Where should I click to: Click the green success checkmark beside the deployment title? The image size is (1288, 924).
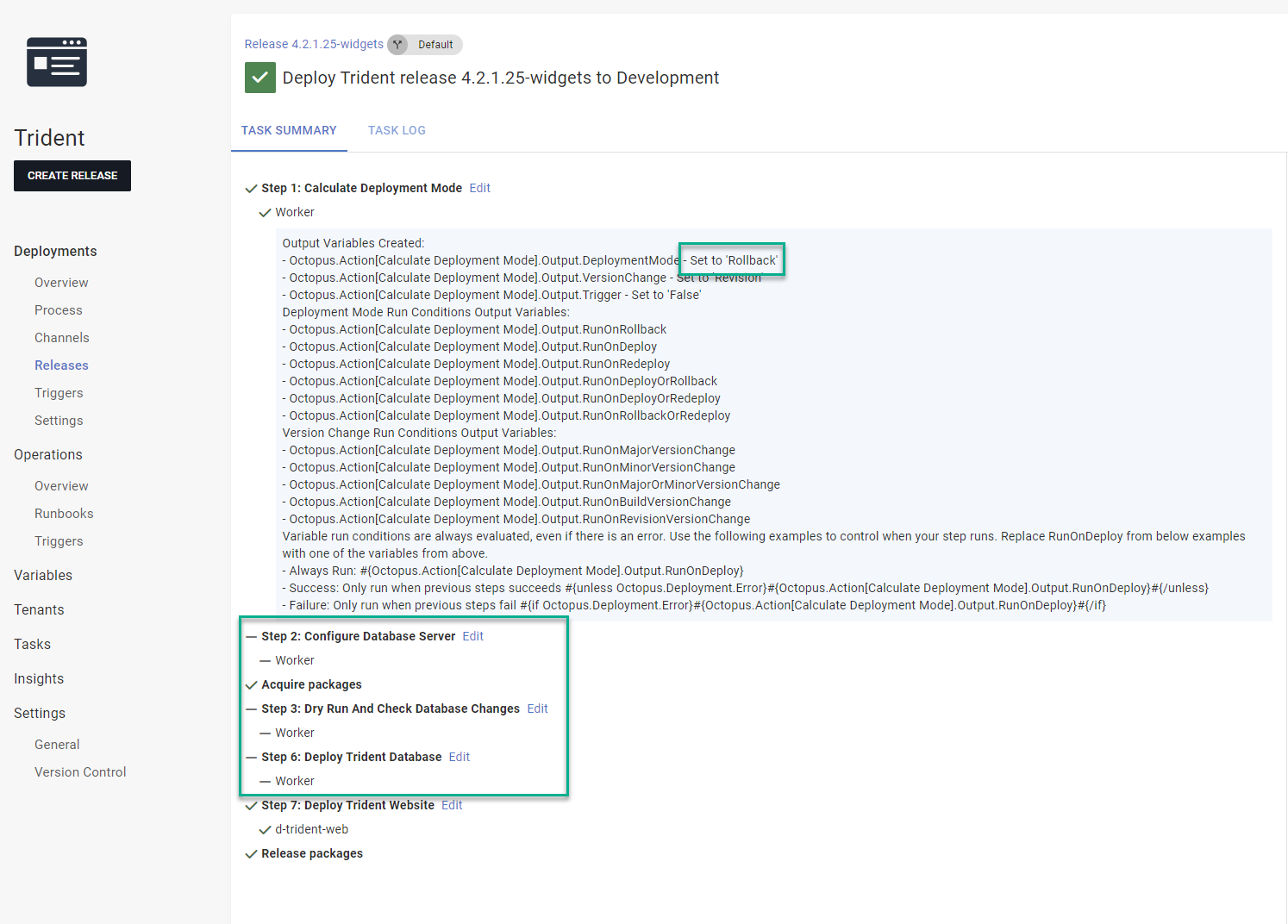click(x=259, y=78)
